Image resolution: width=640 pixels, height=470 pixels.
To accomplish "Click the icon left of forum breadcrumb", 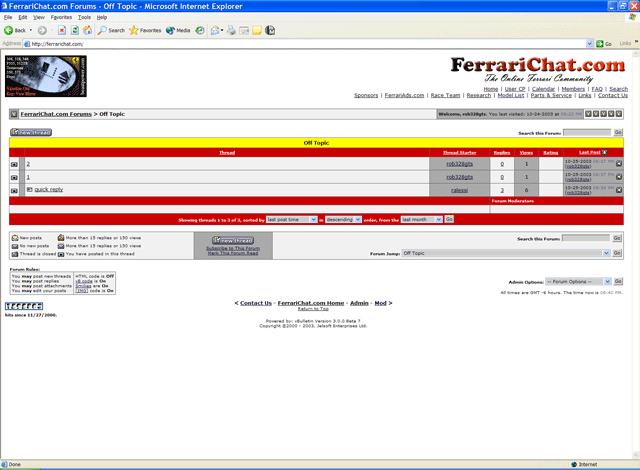I will (14, 114).
